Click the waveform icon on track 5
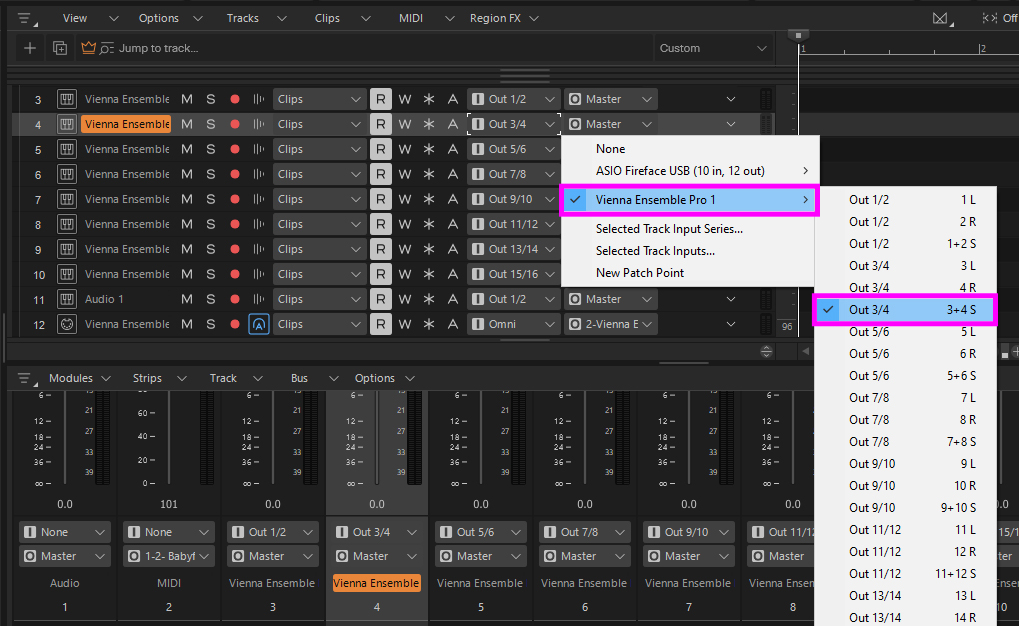This screenshot has width=1019, height=626. [x=259, y=150]
